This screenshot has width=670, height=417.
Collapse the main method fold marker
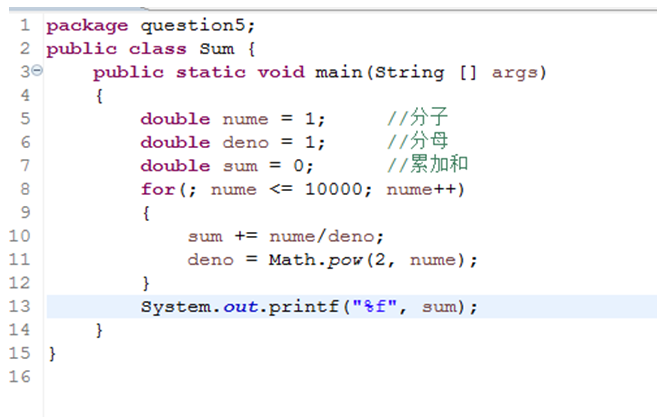click(38, 72)
